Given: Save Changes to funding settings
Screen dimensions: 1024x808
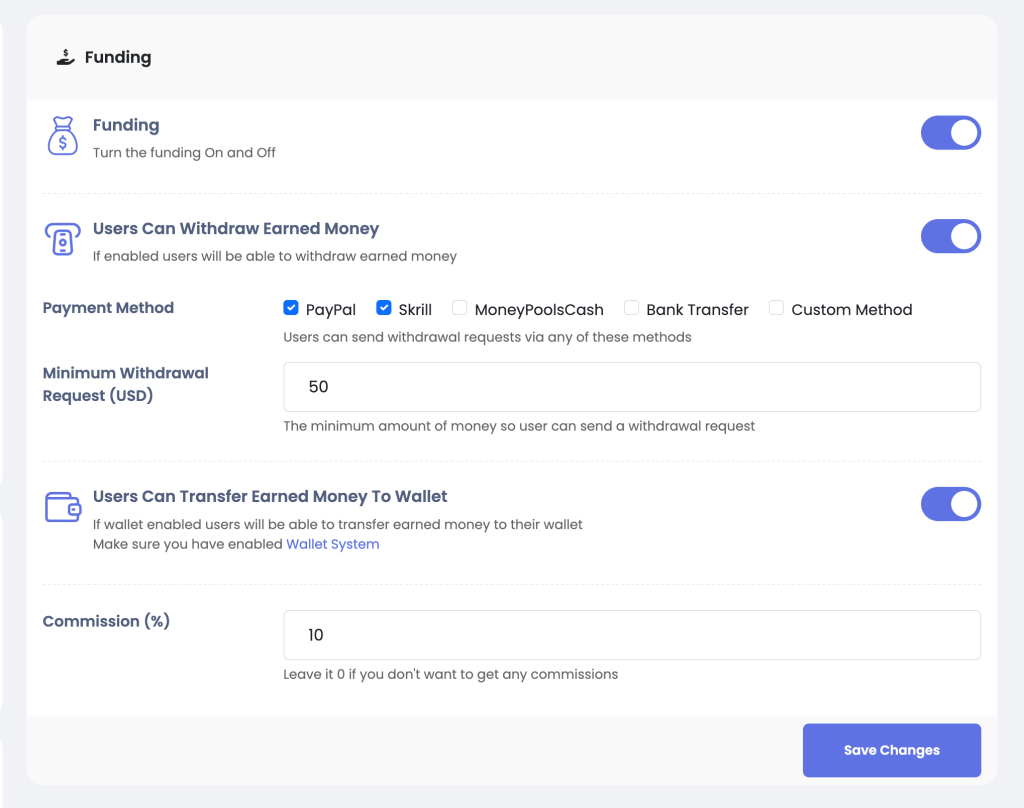Looking at the screenshot, I should pyautogui.click(x=891, y=750).
